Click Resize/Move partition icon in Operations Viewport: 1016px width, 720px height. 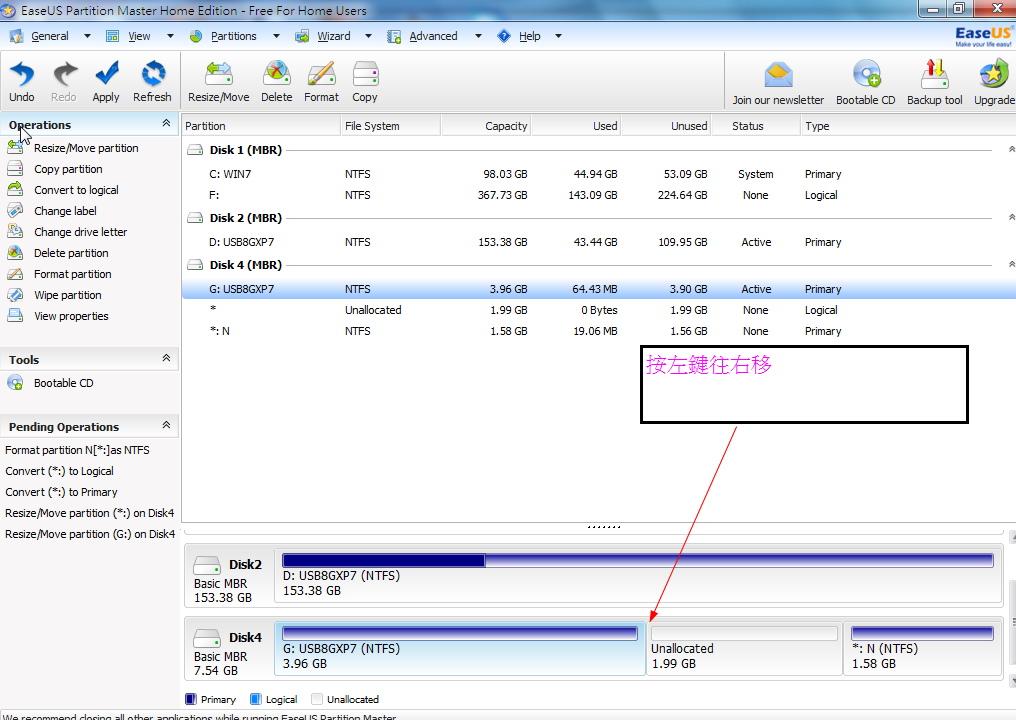click(15, 148)
